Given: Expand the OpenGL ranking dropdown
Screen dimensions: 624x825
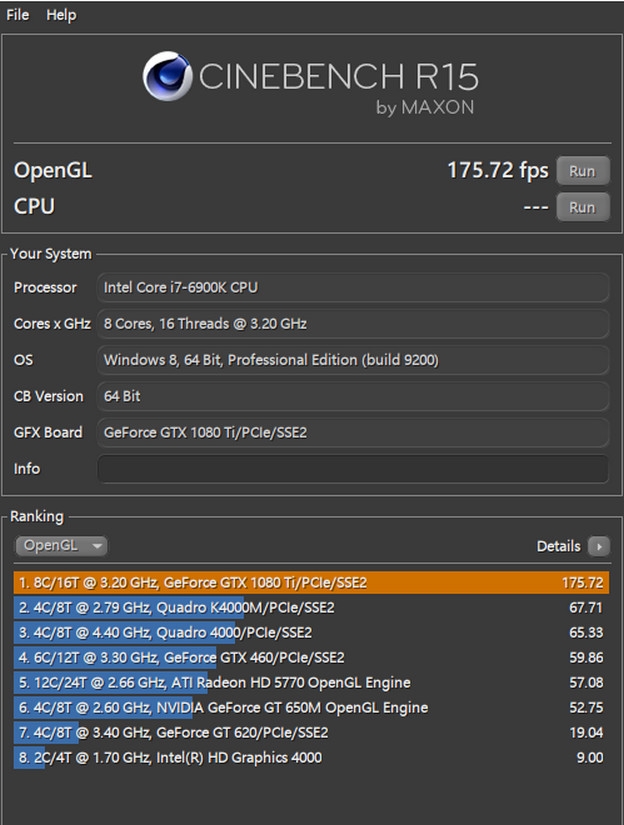Looking at the screenshot, I should [61, 546].
